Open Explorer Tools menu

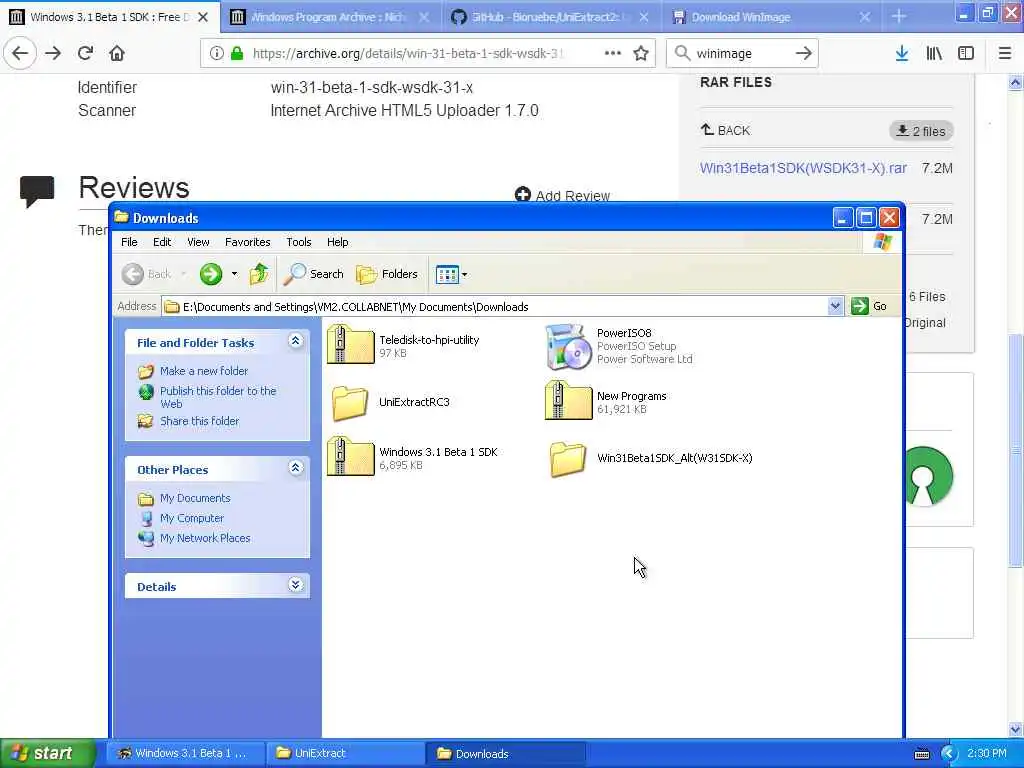298,242
